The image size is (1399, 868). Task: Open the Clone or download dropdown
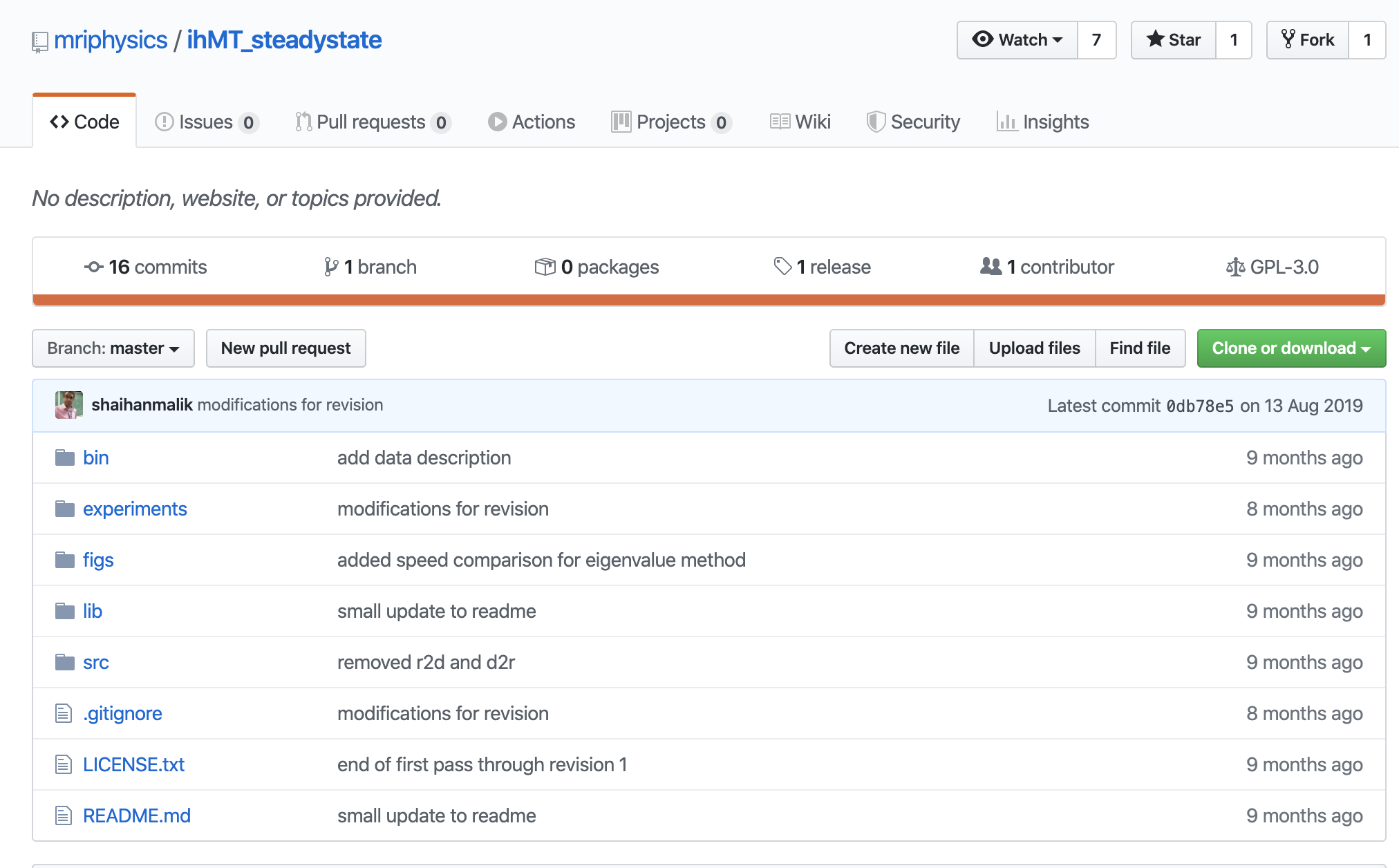click(1290, 348)
